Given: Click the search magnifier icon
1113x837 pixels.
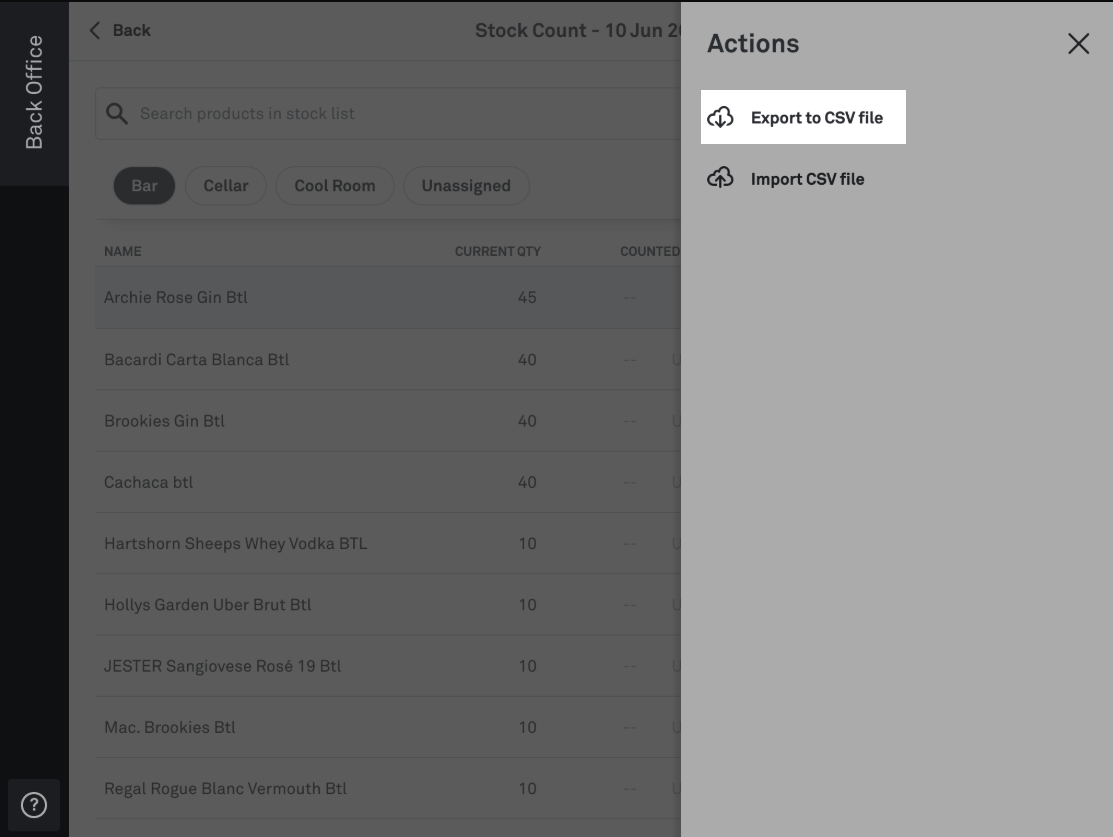Looking at the screenshot, I should [116, 114].
